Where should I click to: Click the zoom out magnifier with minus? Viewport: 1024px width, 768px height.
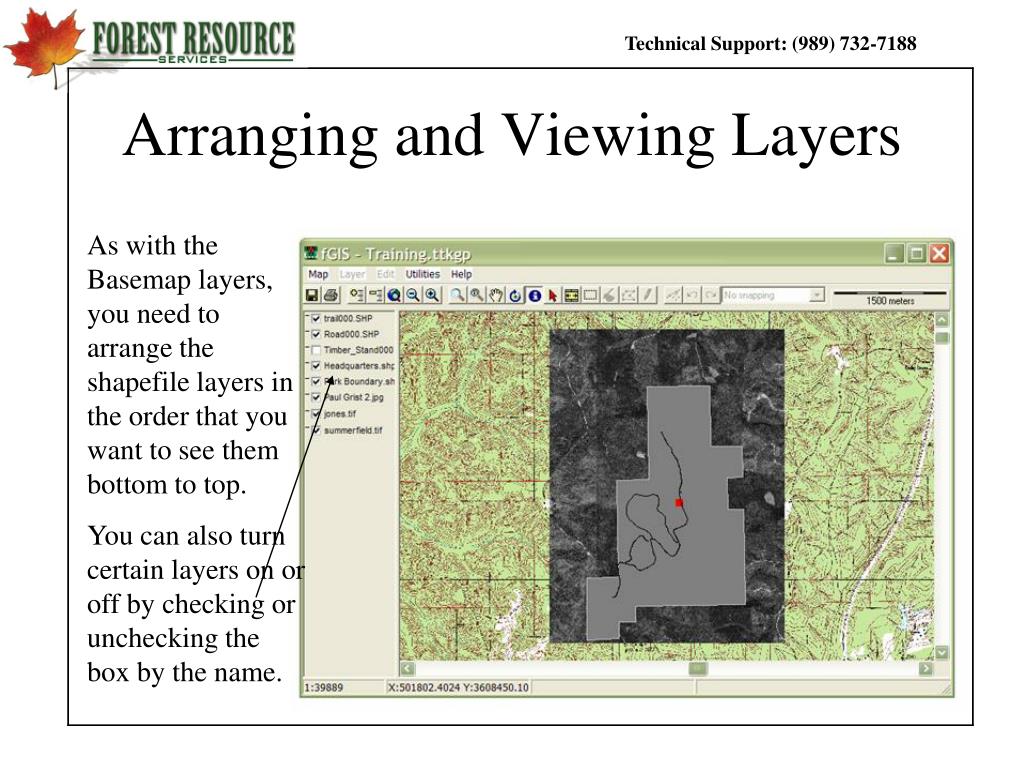pyautogui.click(x=413, y=295)
